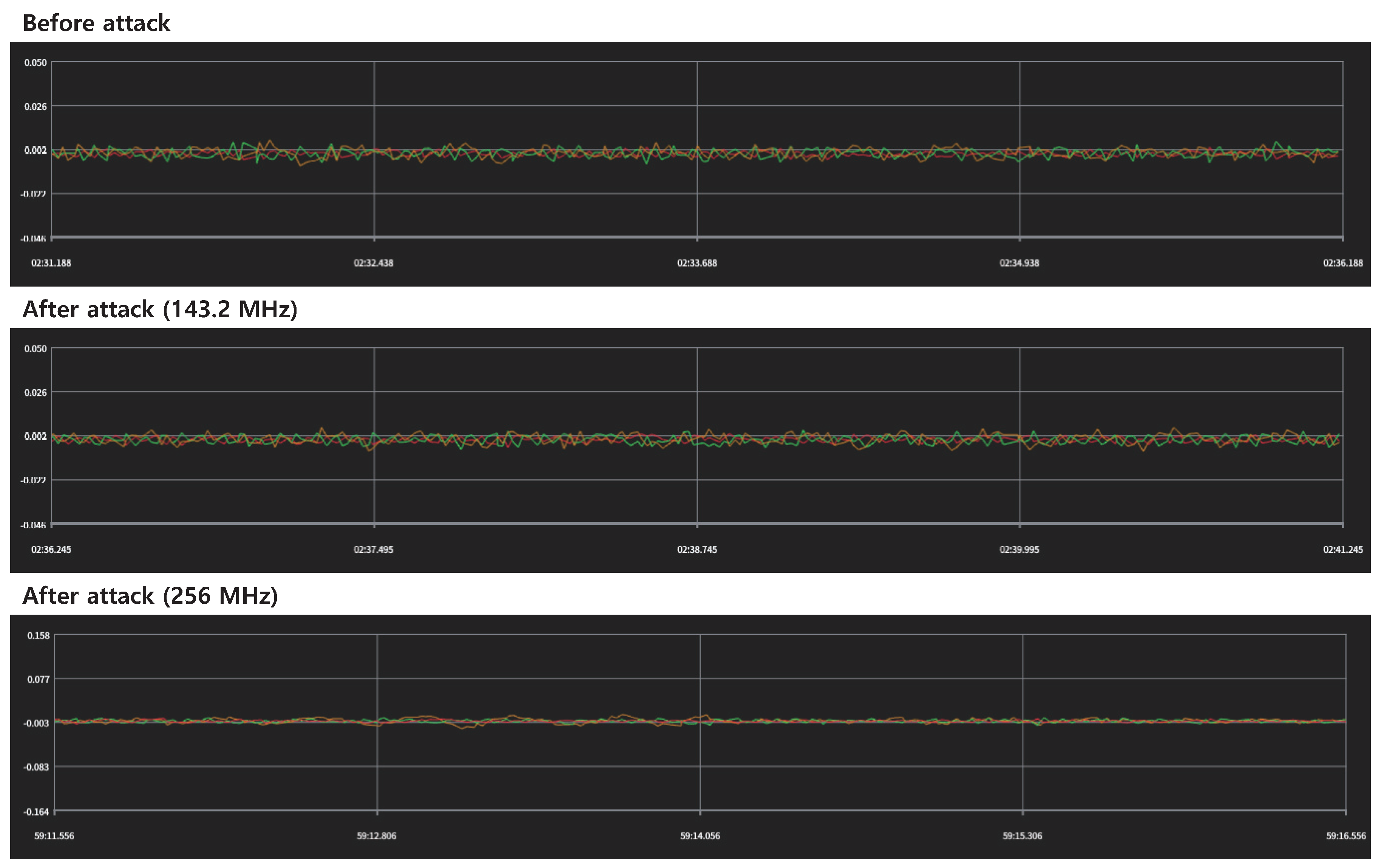Click the 59:16.556 time axis label
This screenshot has height=868, width=1378.
[1346, 836]
